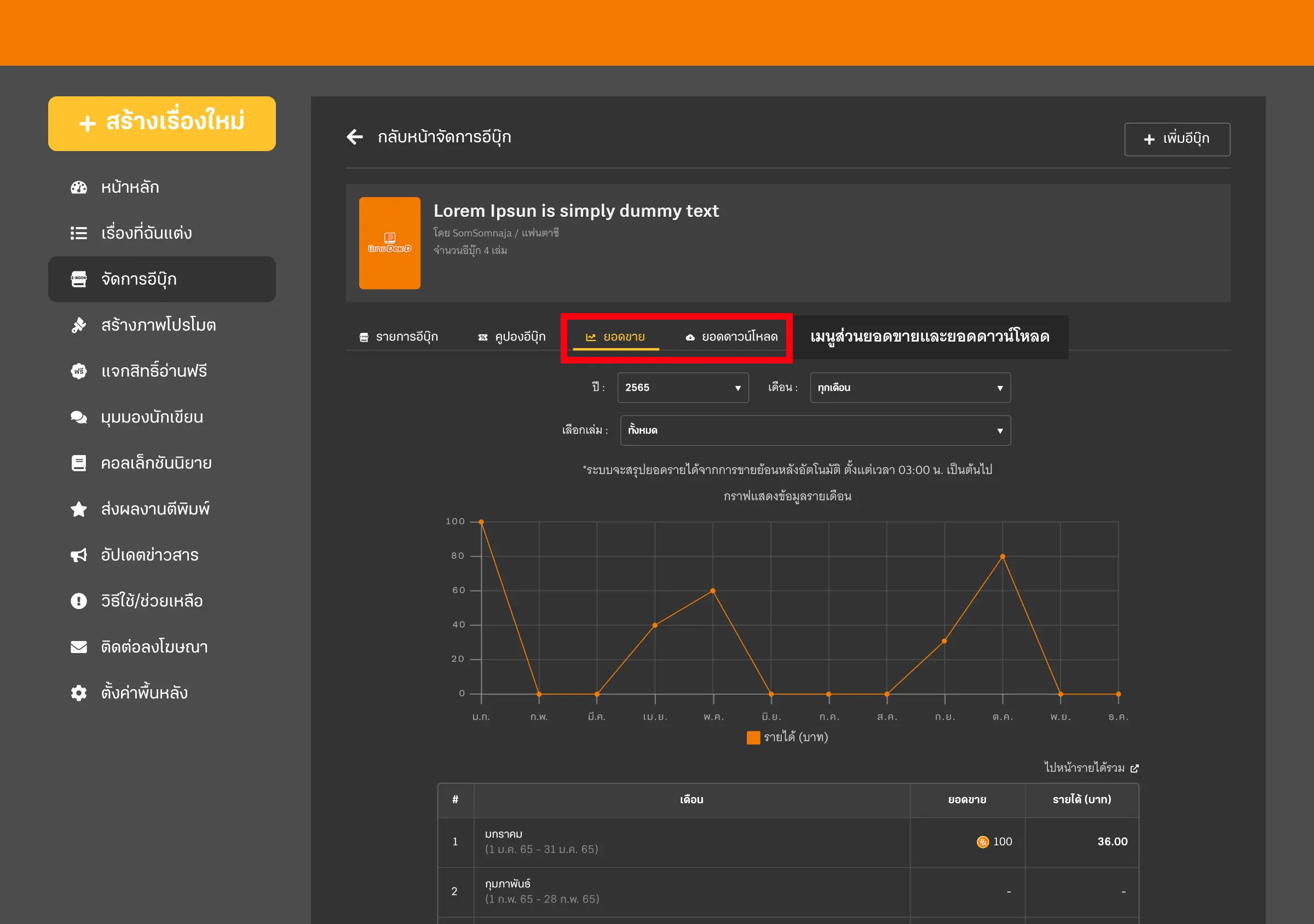The height and width of the screenshot is (924, 1314).
Task: Click the orange ebook cover thumbnail
Action: click(x=390, y=243)
